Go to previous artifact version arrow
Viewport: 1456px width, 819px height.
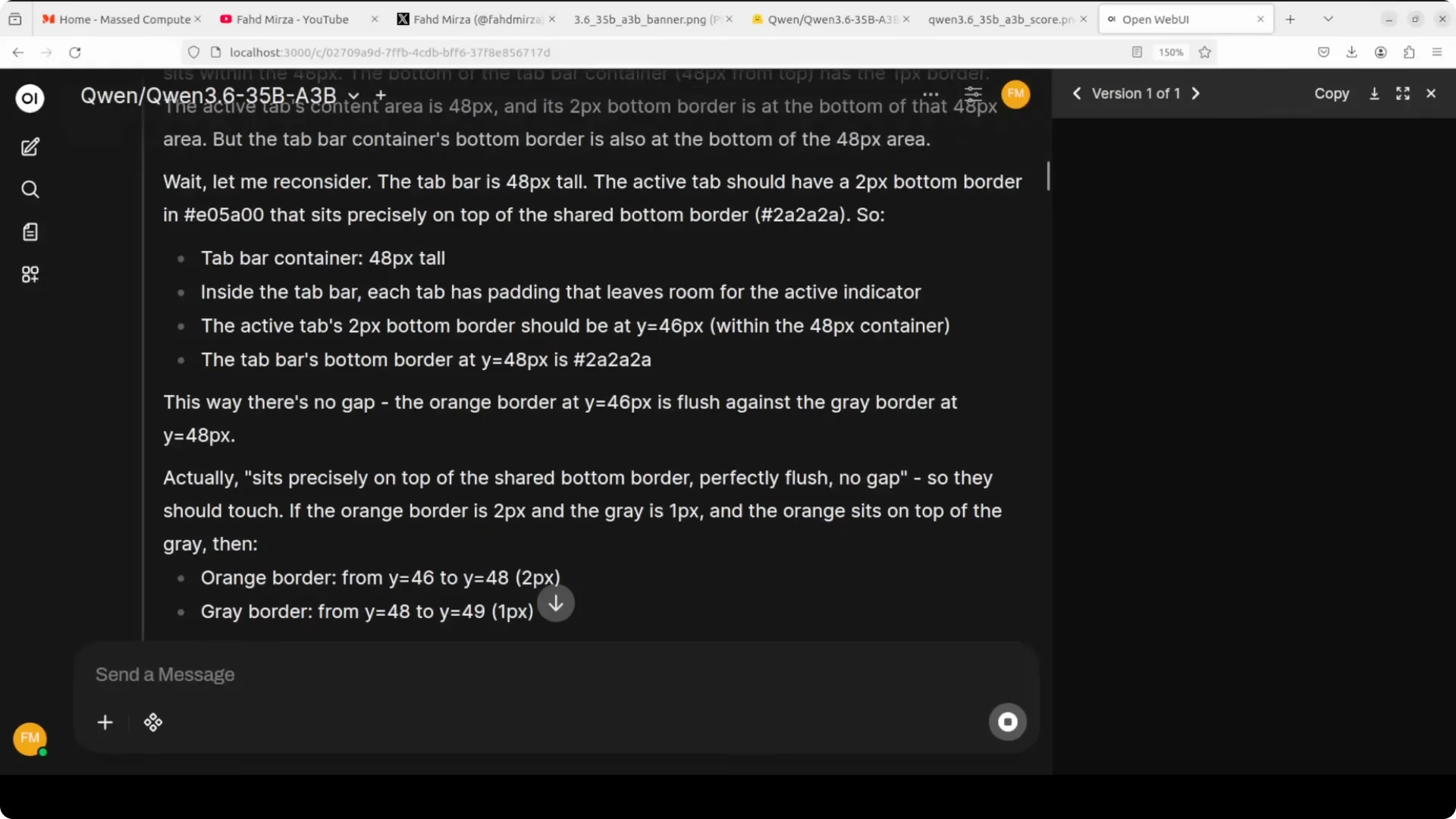pos(1077,93)
